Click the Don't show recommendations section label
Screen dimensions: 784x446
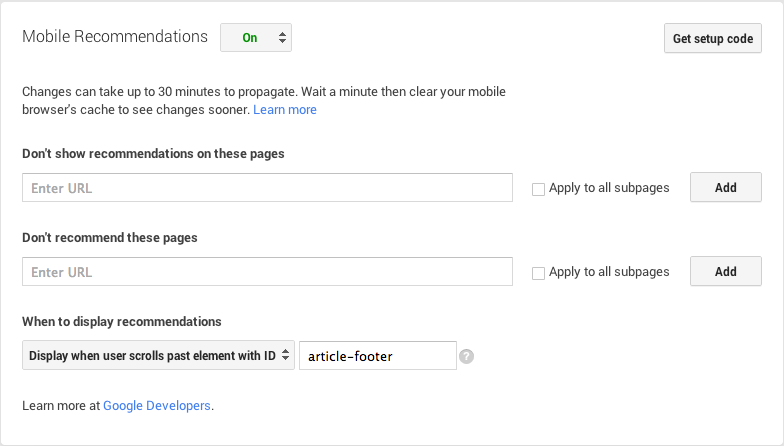[153, 154]
